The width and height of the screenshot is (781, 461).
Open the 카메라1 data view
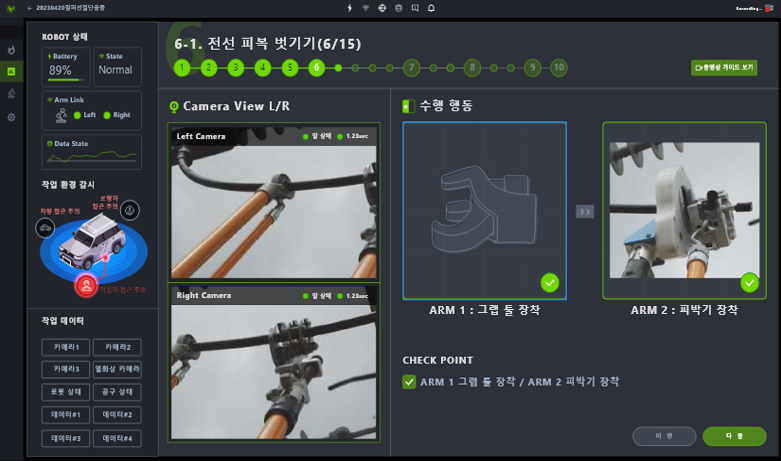tap(65, 347)
